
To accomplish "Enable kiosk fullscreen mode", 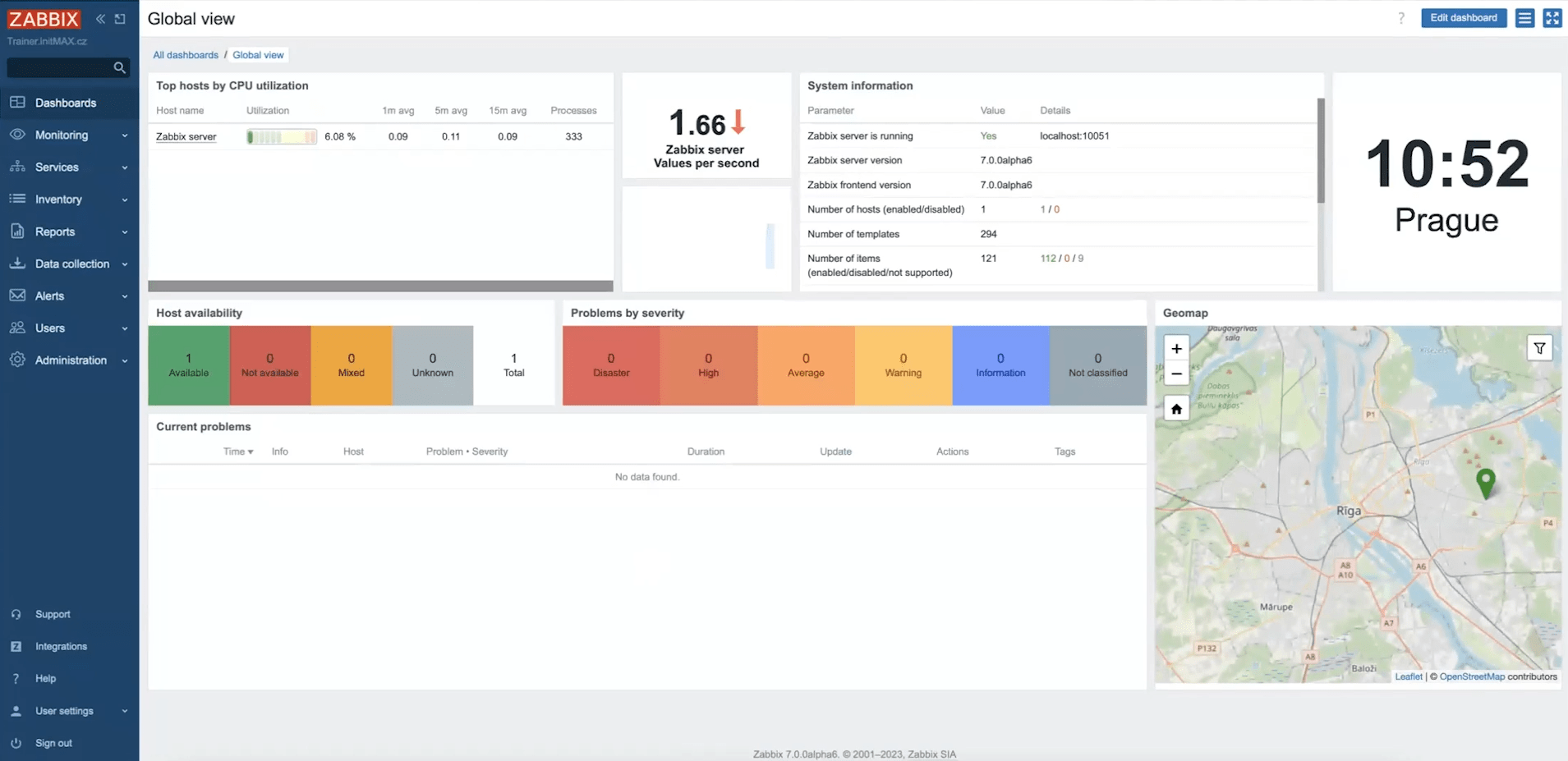I will point(1552,18).
